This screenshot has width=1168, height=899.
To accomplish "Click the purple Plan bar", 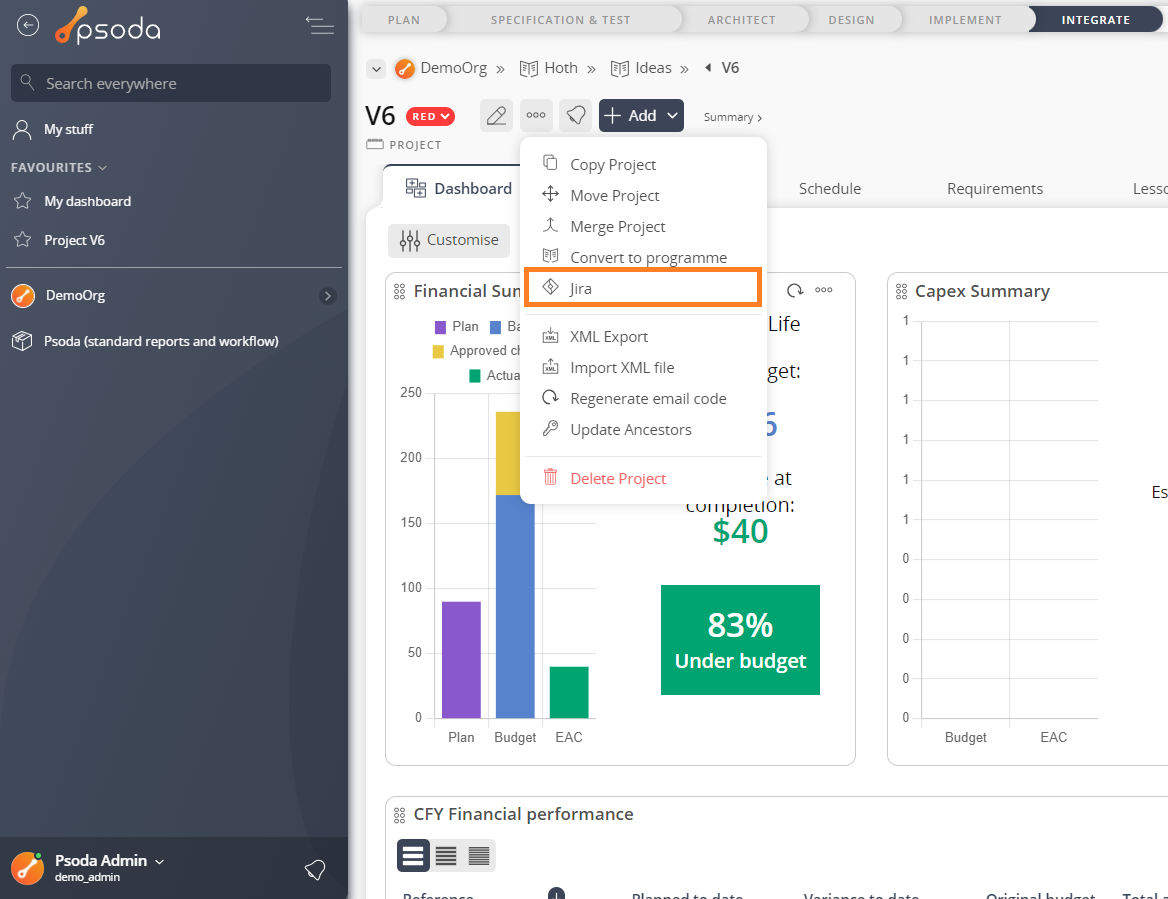I will 461,660.
